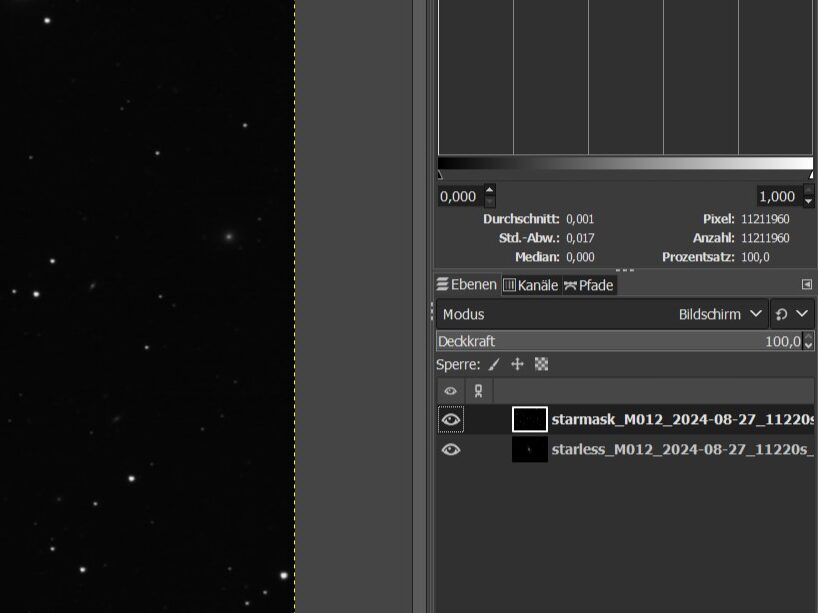Click the Durchschnitt value 0,001
This screenshot has width=818, height=613.
point(580,219)
